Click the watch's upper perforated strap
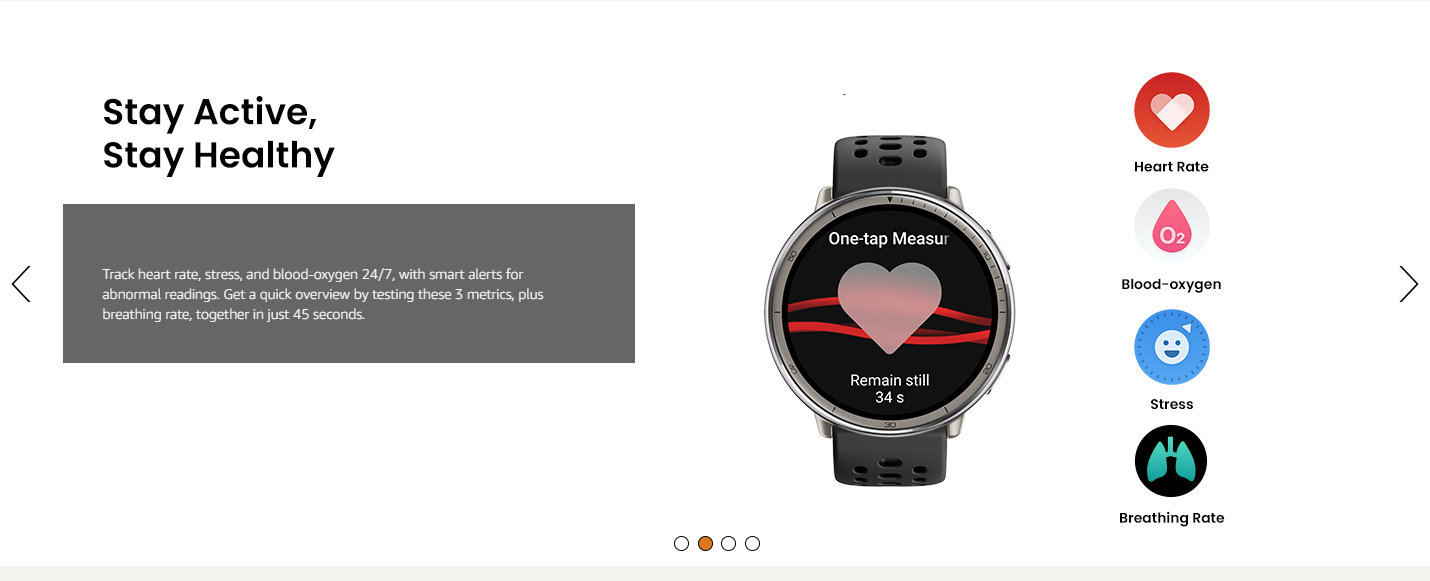Screen dimensions: 1430x581 pyautogui.click(x=889, y=162)
